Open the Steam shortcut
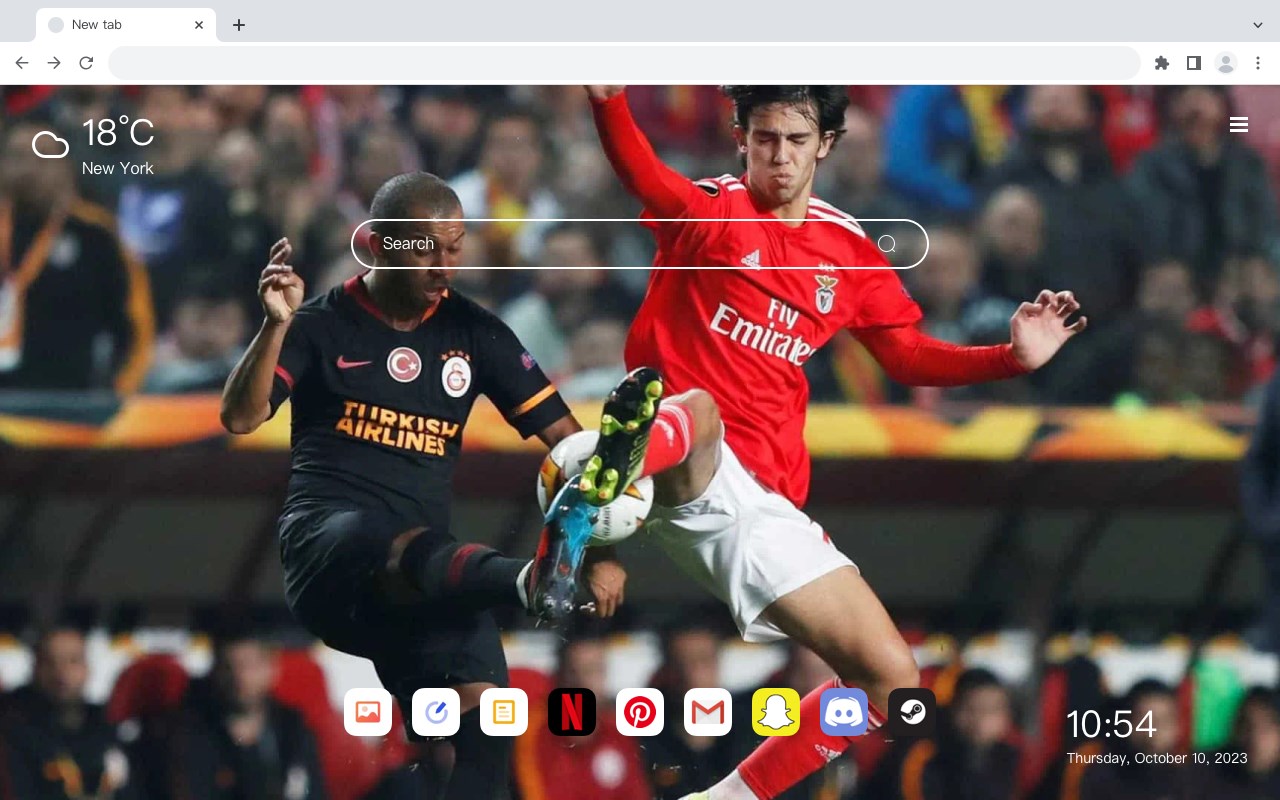The image size is (1280, 800). tap(912, 712)
